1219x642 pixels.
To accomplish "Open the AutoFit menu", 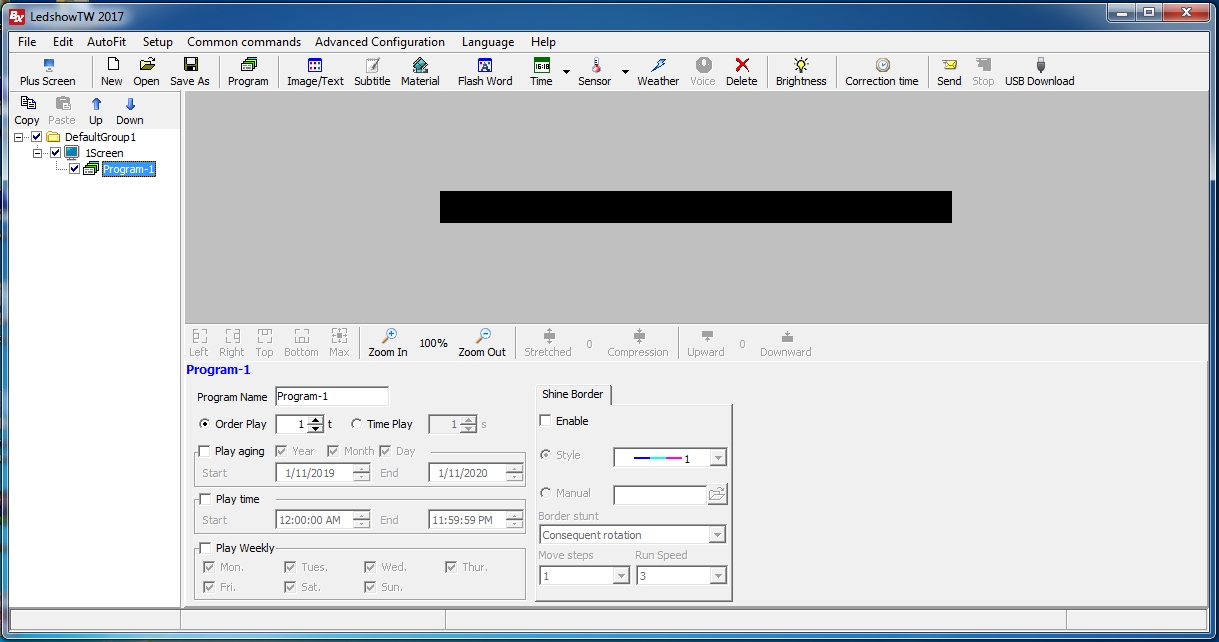I will (x=106, y=42).
